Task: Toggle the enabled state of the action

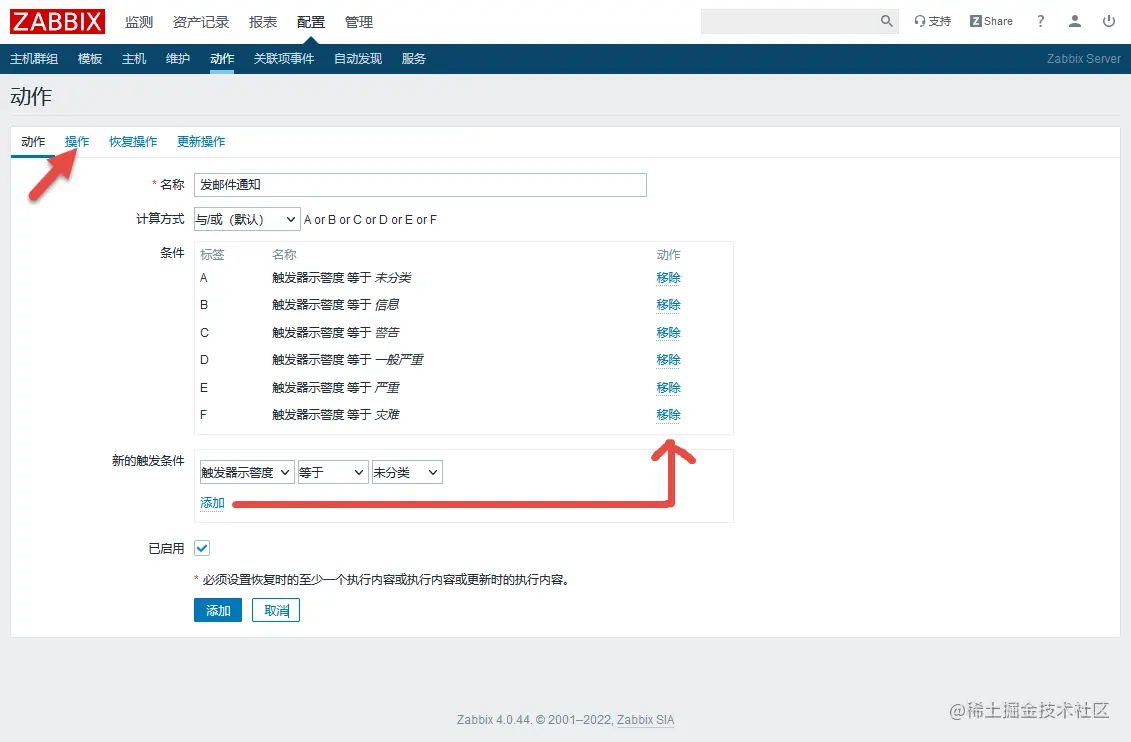Action: pyautogui.click(x=202, y=548)
